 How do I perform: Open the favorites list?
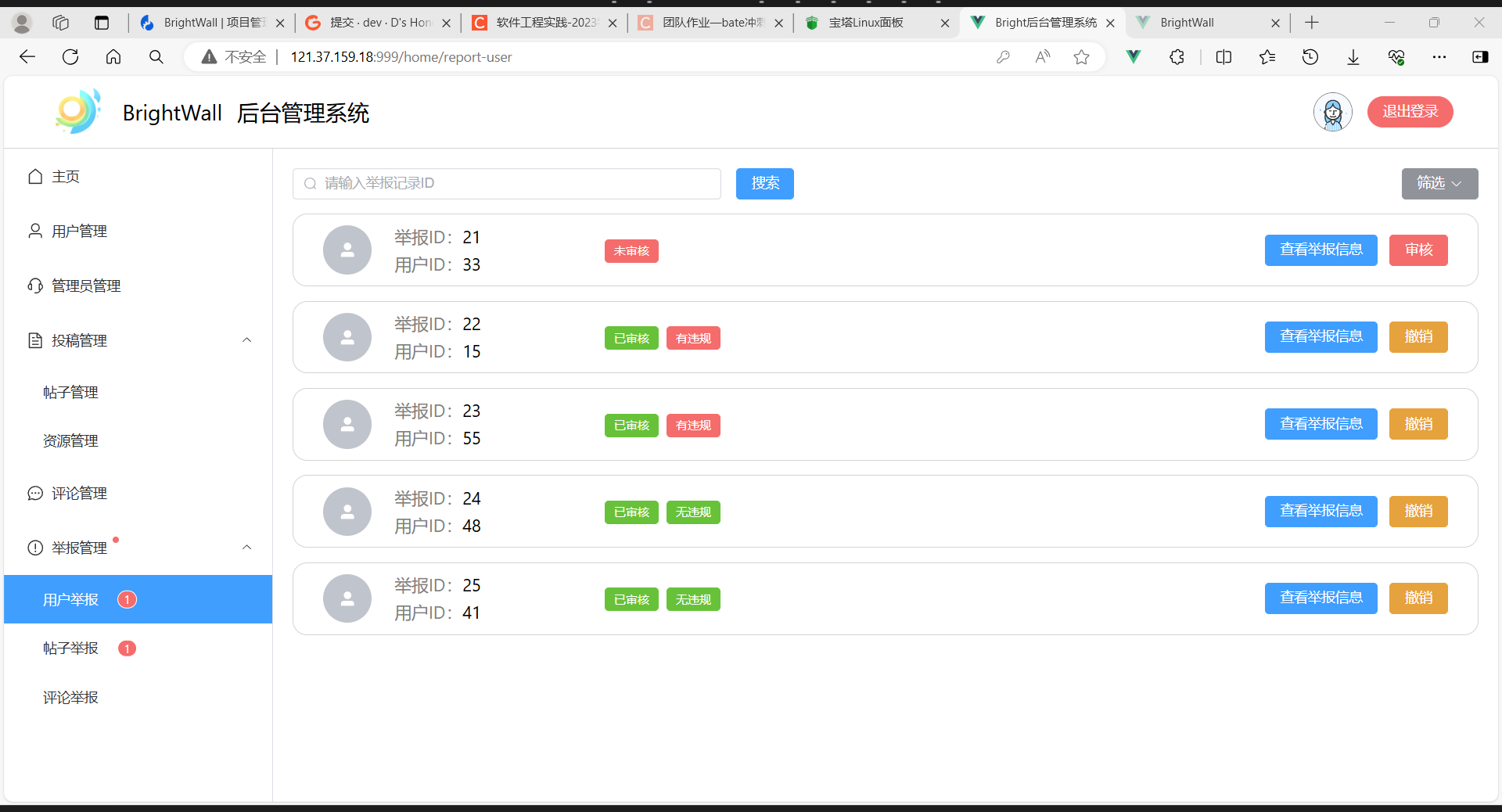[1267, 56]
